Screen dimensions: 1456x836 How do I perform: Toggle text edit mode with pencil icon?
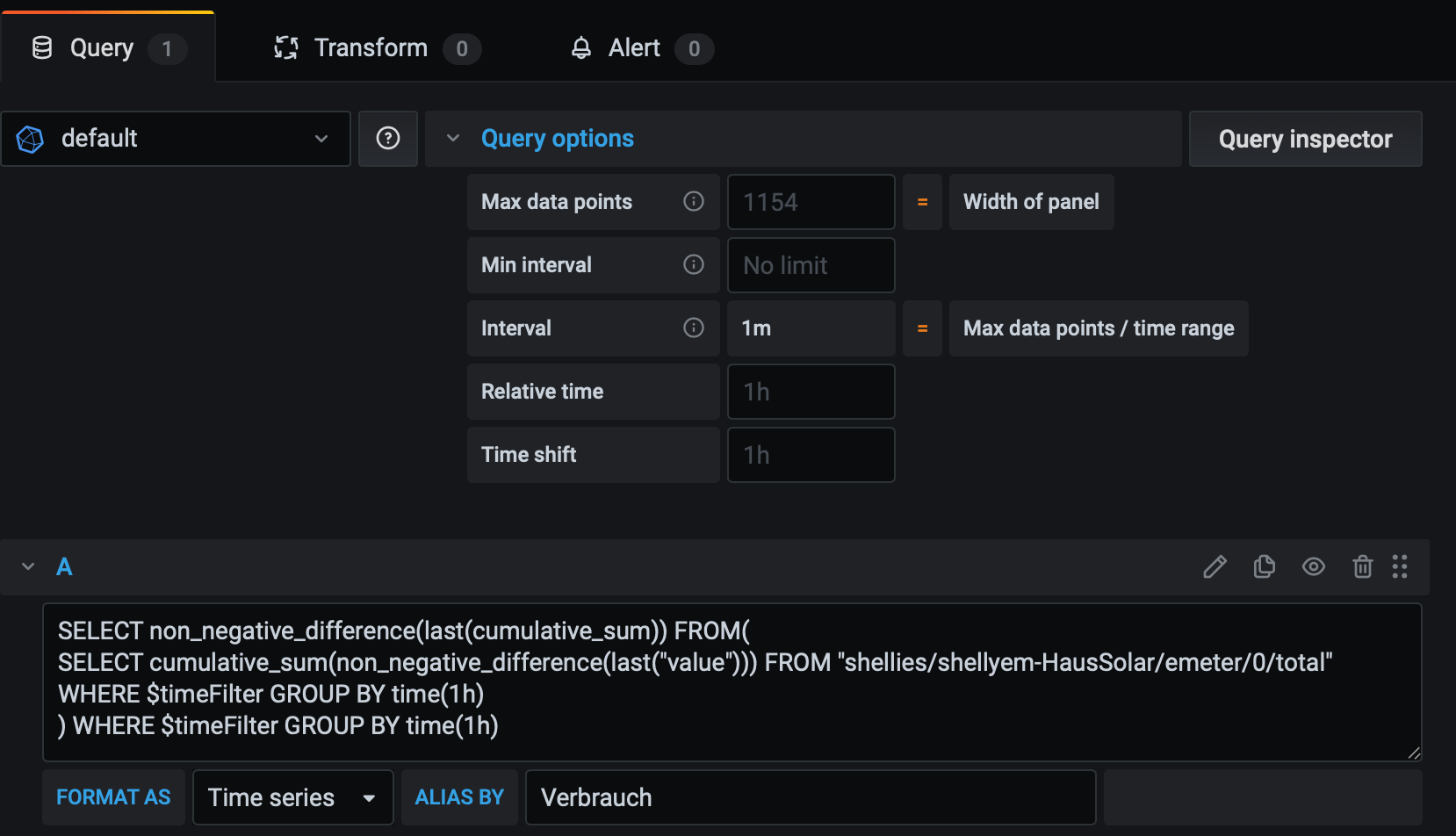1215,567
